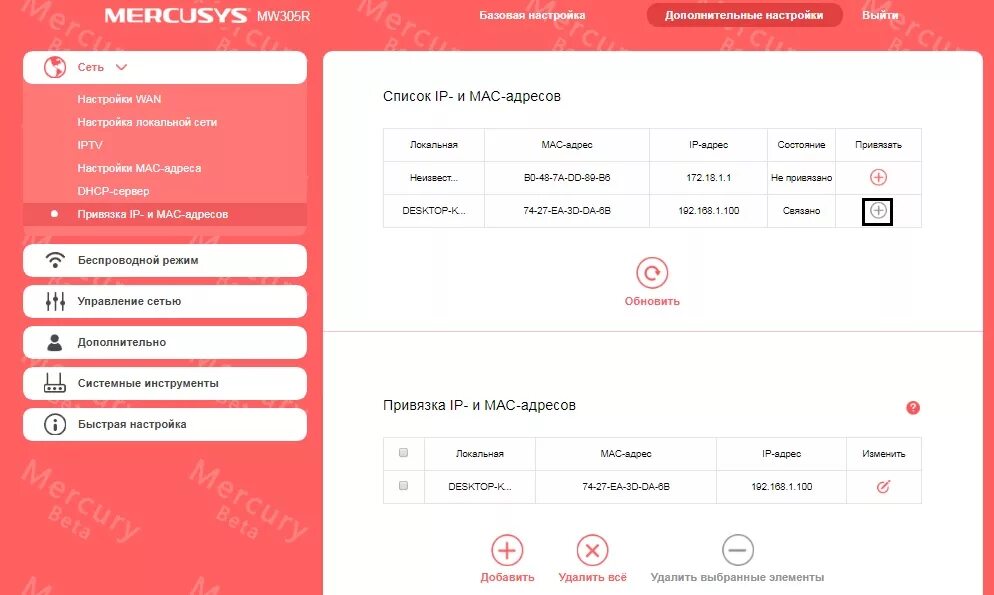Click the globe icon next to Сеть
This screenshot has height=595, width=994.
coord(55,67)
